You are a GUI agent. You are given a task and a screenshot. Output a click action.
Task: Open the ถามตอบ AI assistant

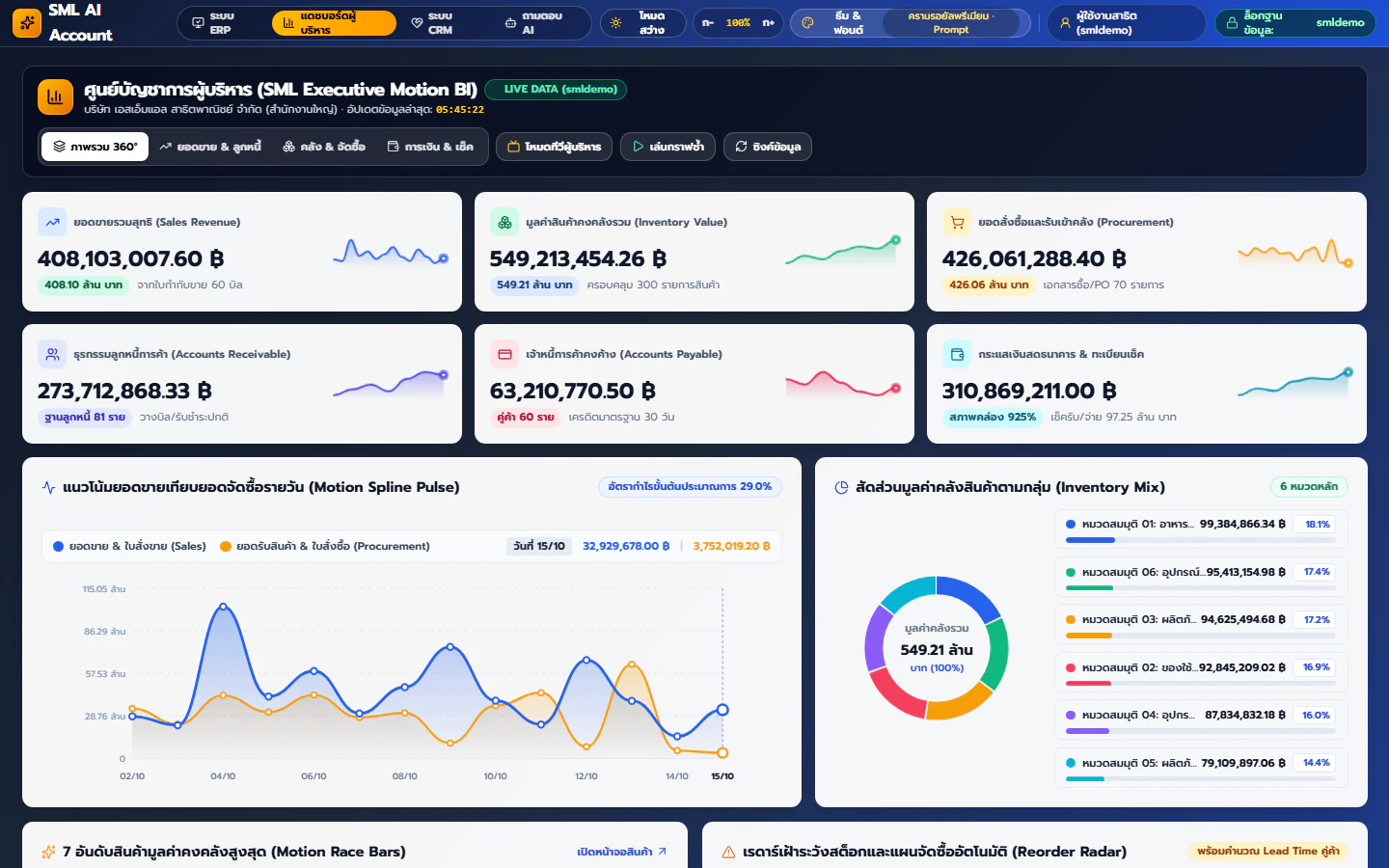540,23
